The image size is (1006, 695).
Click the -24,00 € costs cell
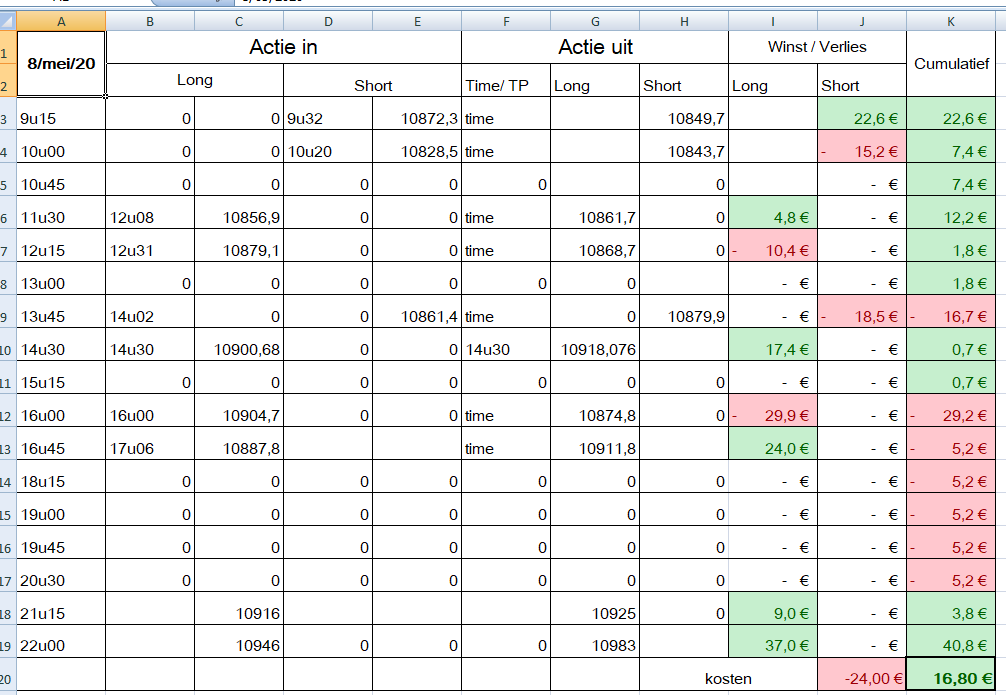click(861, 678)
